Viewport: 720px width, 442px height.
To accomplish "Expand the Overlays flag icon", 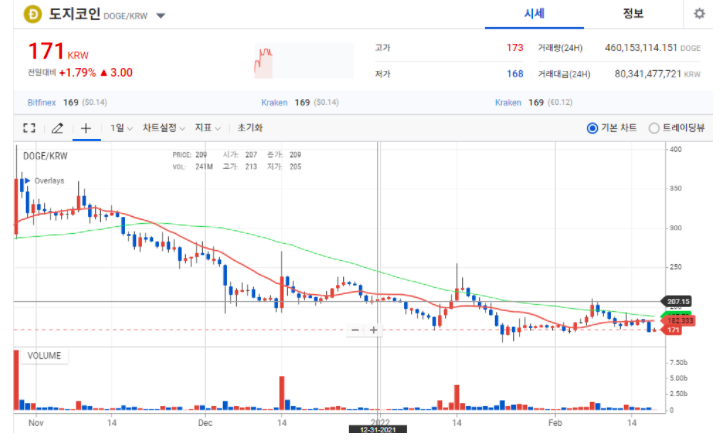I will pyautogui.click(x=27, y=181).
